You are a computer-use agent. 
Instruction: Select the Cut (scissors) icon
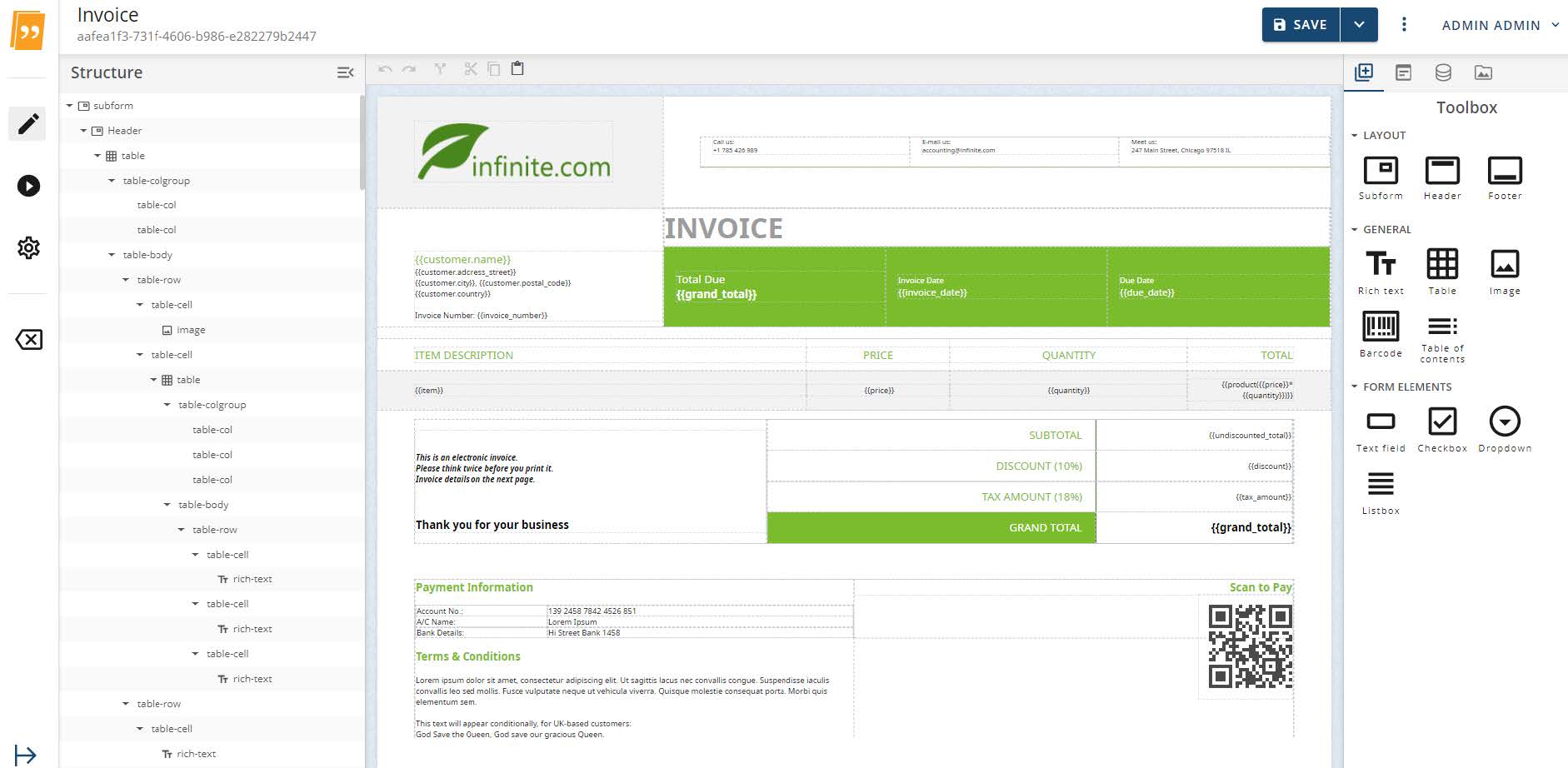[x=470, y=68]
